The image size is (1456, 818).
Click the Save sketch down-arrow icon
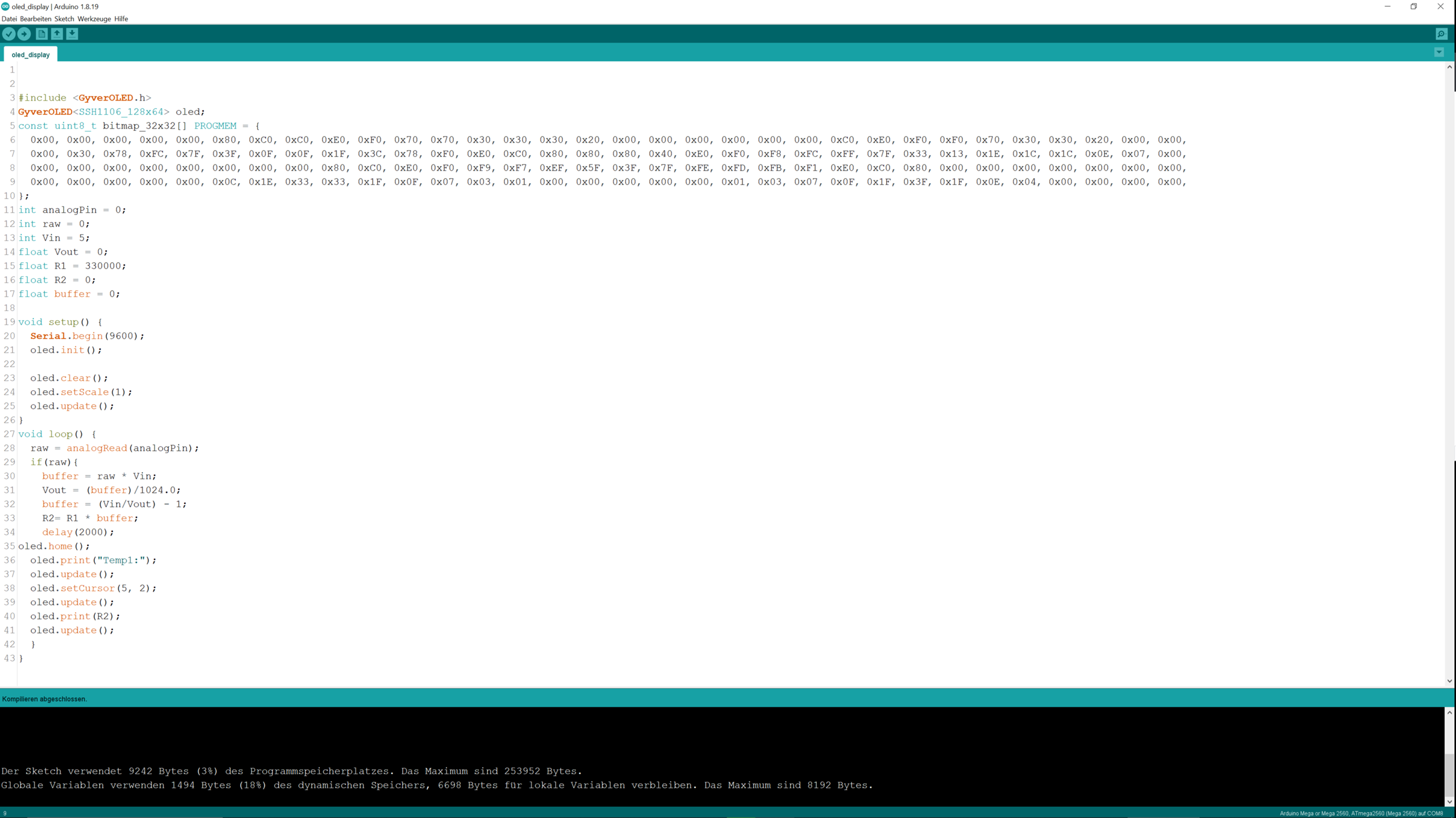pyautogui.click(x=72, y=34)
